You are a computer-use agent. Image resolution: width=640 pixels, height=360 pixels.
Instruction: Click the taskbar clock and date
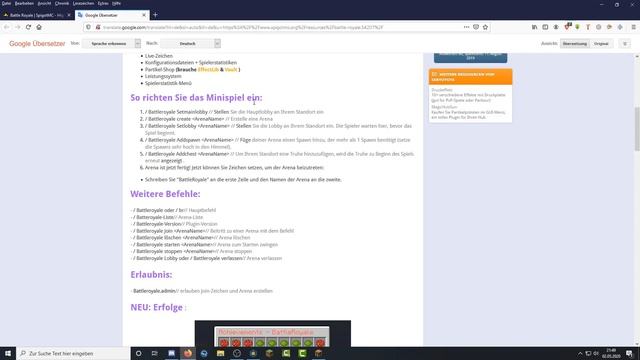[611, 353]
